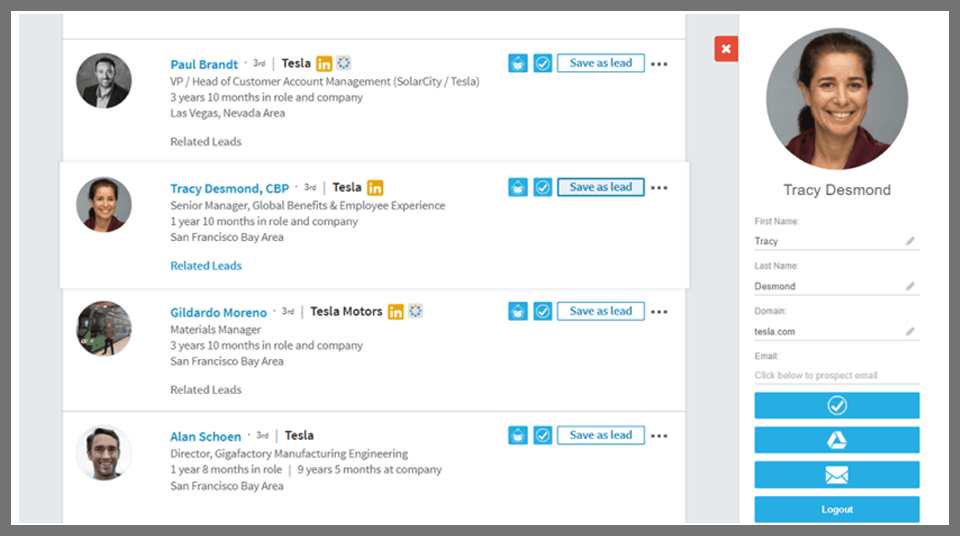Image resolution: width=960 pixels, height=536 pixels.
Task: Click the checkmark verify button in side panel
Action: pyautogui.click(x=836, y=405)
